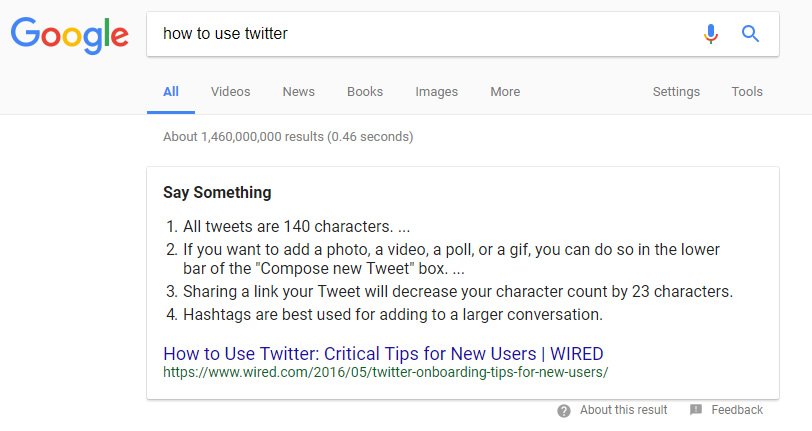Screen dimensions: 812x431
Task: Click the Google logo
Action: [69, 35]
